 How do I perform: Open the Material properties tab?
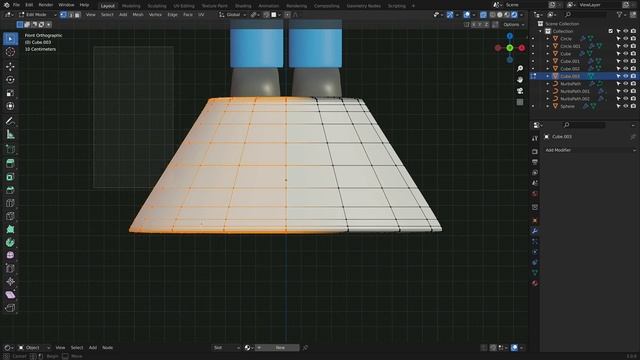535,283
